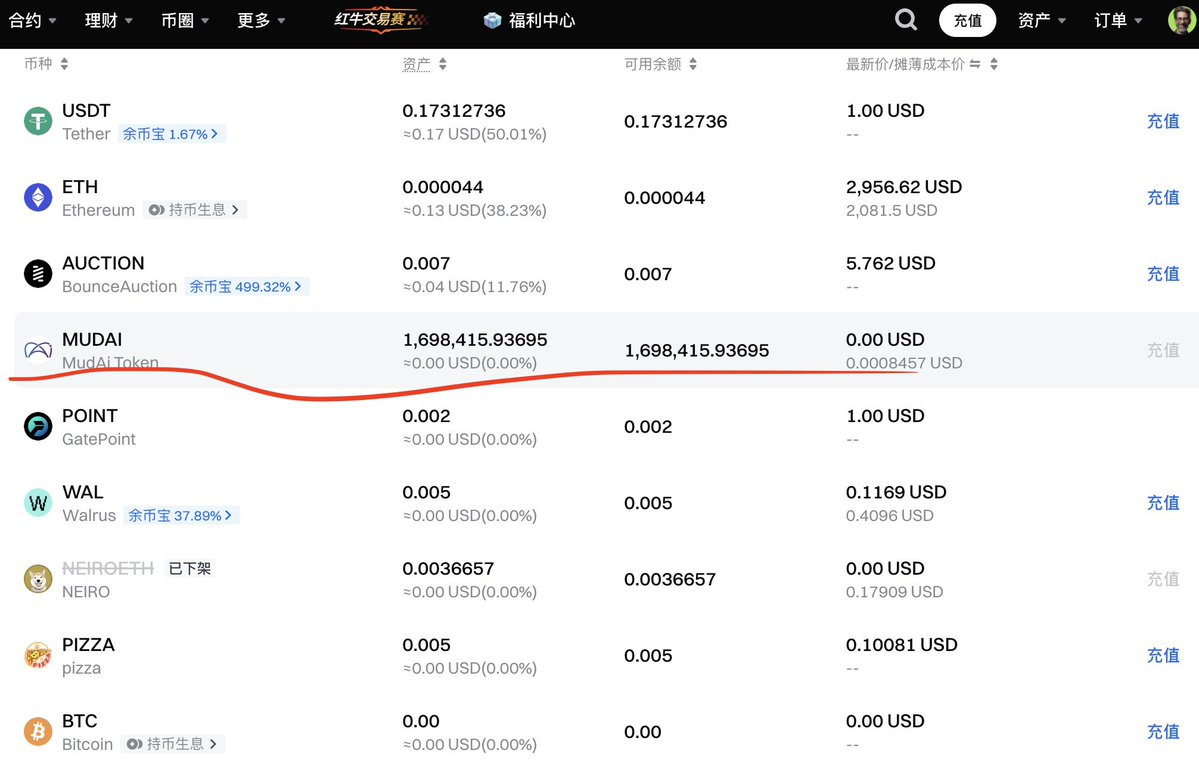1199x775 pixels.
Task: Click the Bitcoin coin icon
Action: click(38, 732)
